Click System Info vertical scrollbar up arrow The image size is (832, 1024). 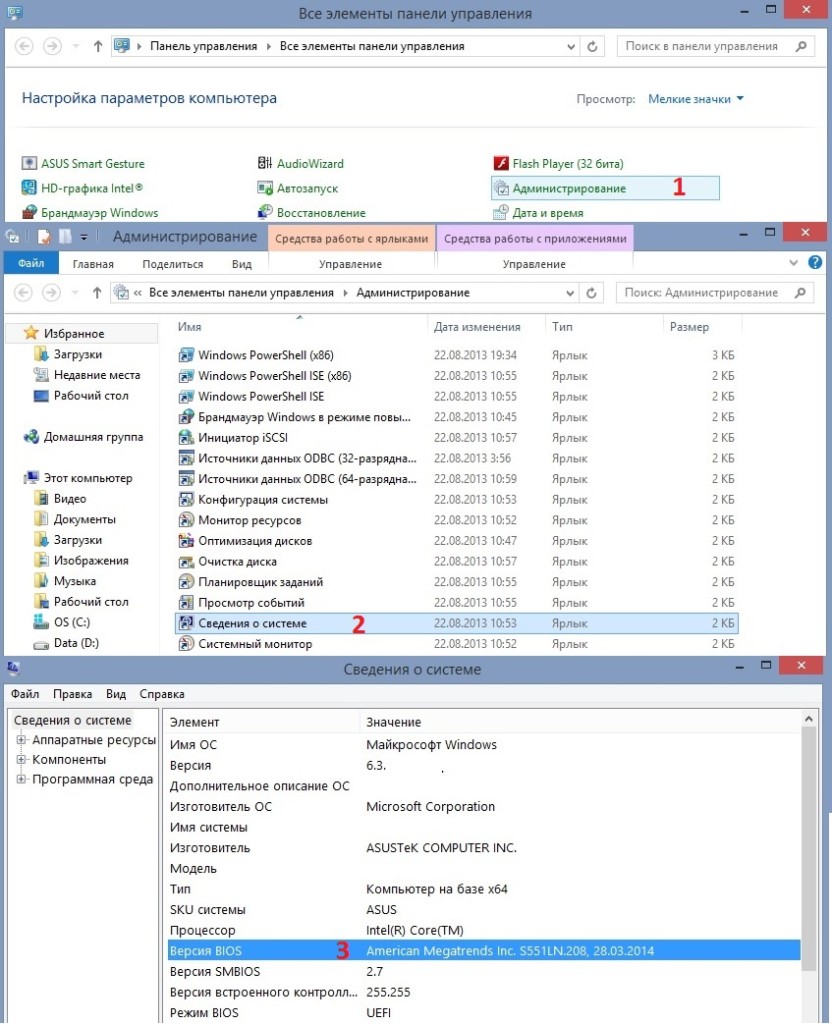coord(808,719)
